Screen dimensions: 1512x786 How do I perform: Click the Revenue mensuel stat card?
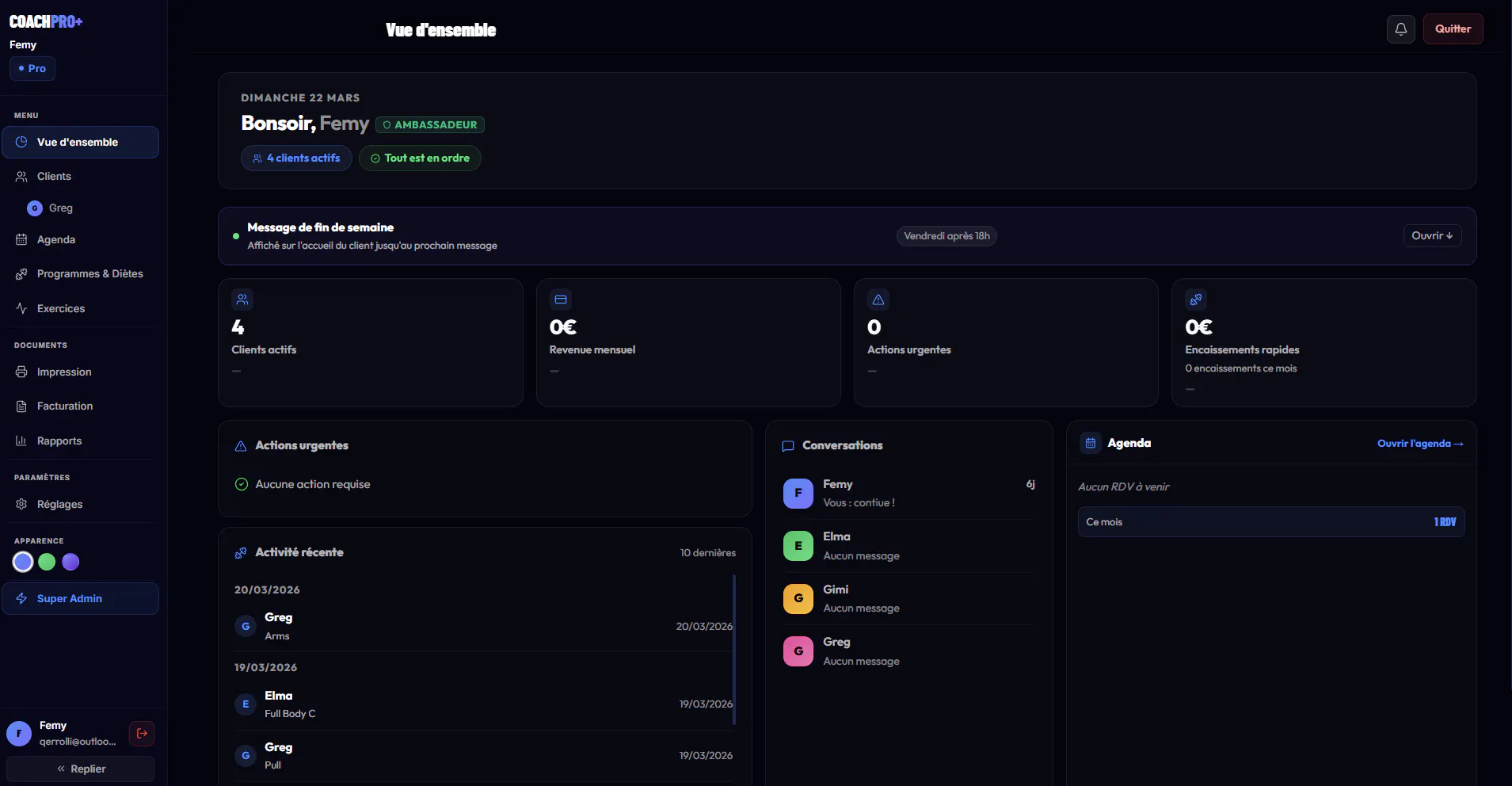[688, 343]
